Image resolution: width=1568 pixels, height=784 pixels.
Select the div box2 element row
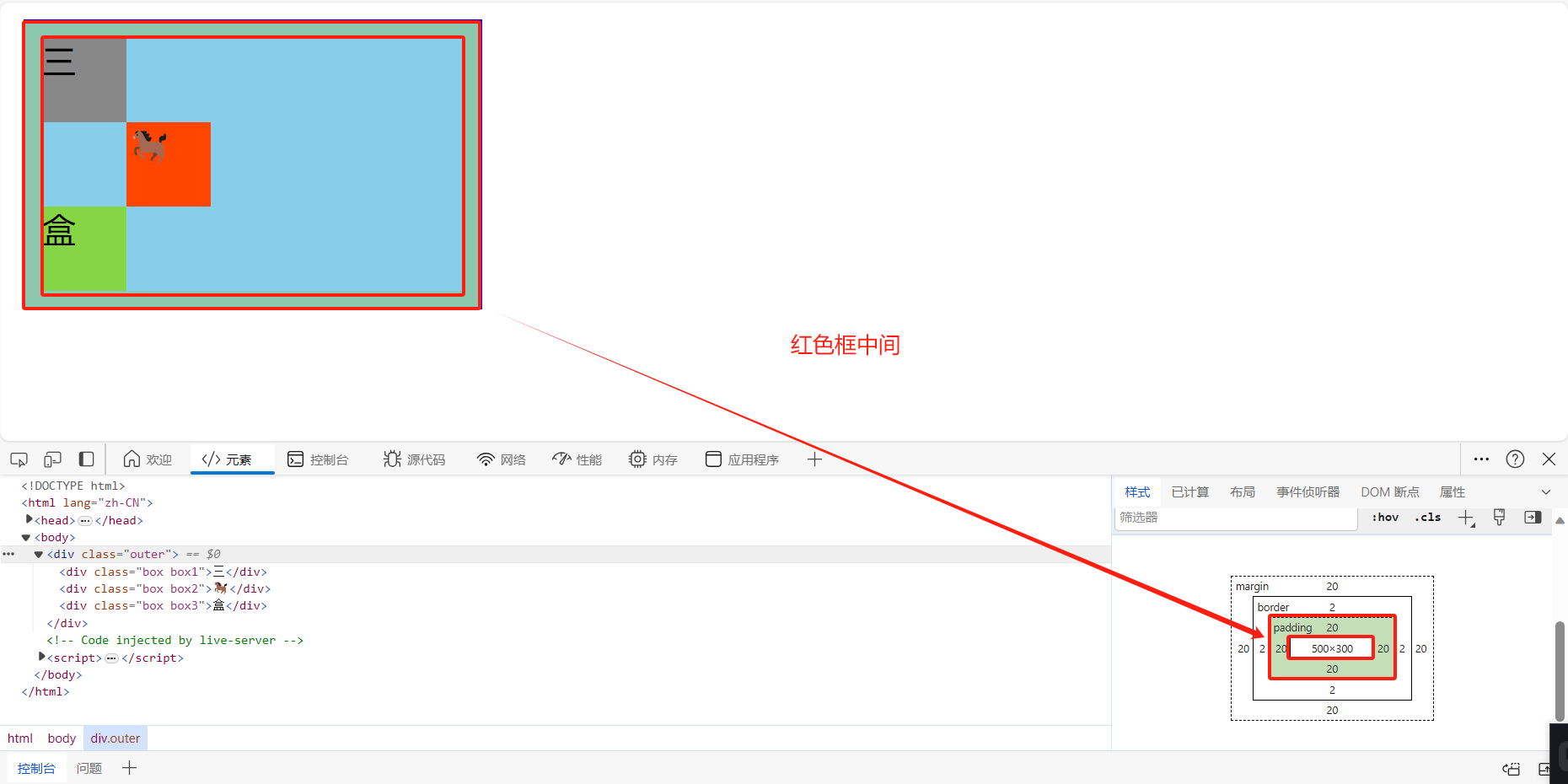point(165,588)
